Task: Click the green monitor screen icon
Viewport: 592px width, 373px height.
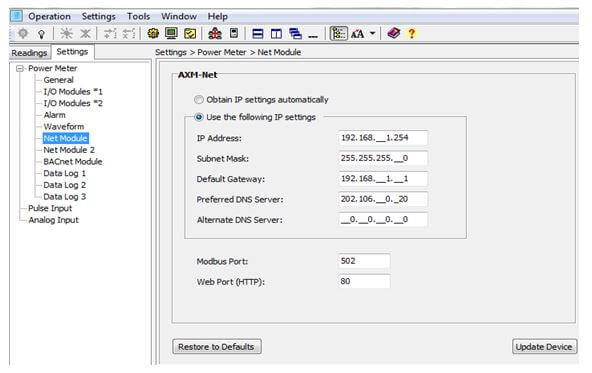Action: tap(171, 34)
